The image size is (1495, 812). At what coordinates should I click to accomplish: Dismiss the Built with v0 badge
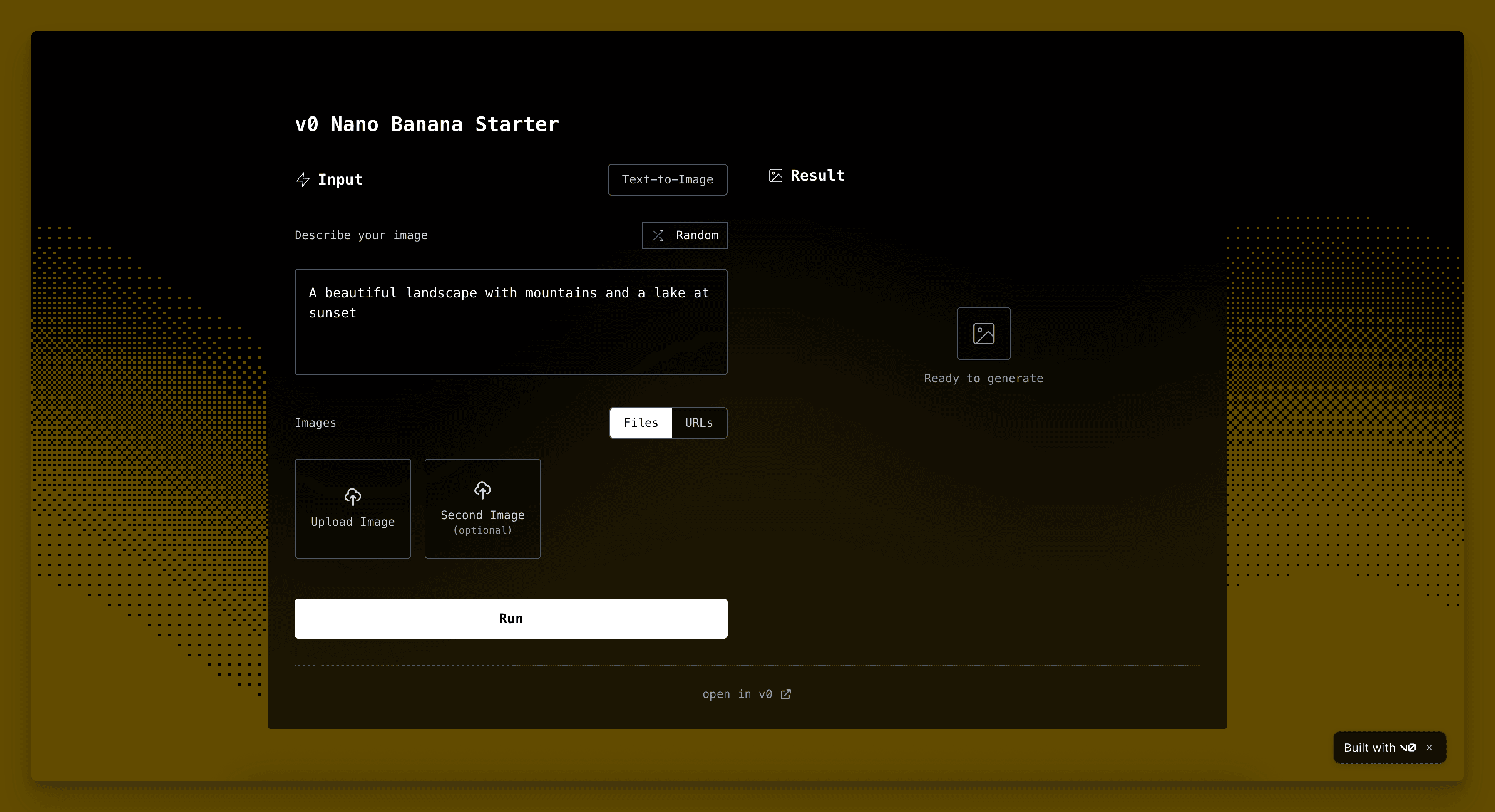(x=1429, y=748)
